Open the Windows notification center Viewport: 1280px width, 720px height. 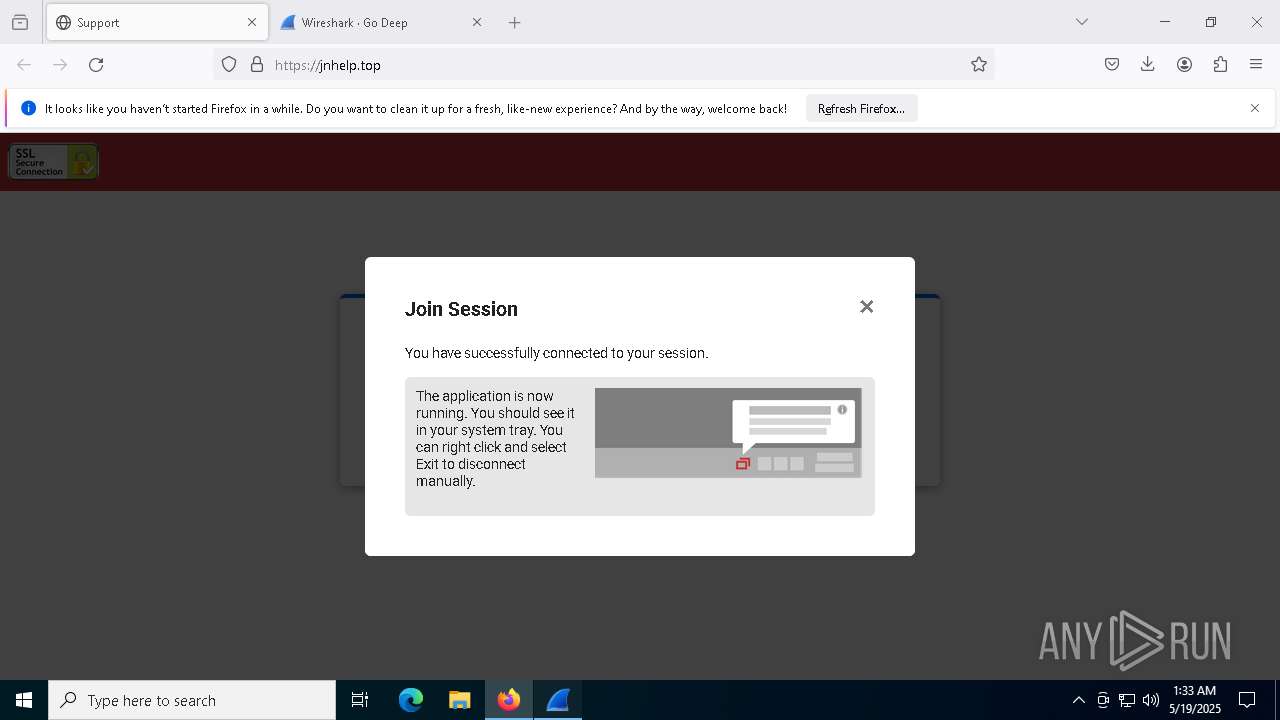(1247, 700)
